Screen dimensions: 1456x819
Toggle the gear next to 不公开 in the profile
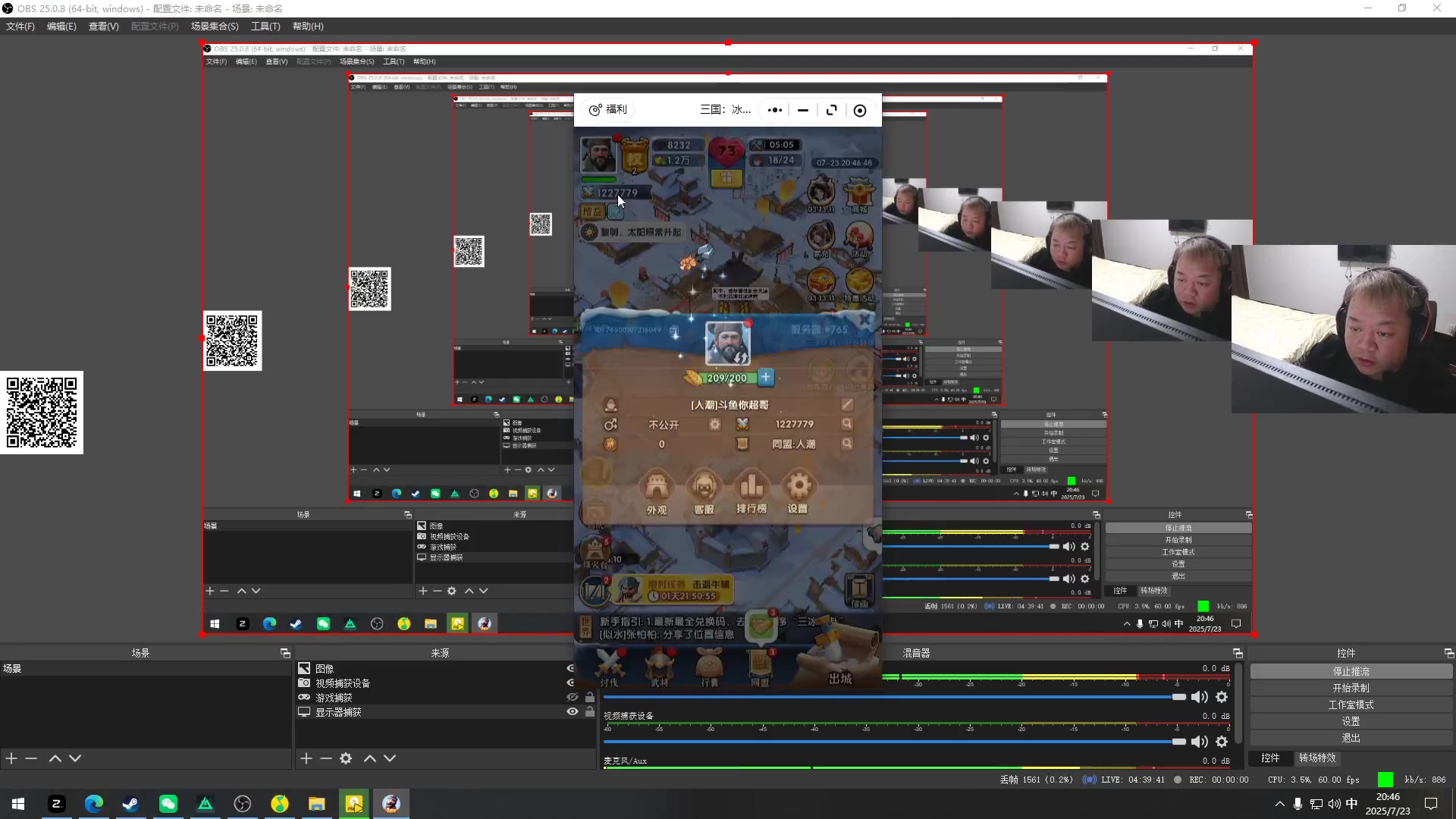714,425
